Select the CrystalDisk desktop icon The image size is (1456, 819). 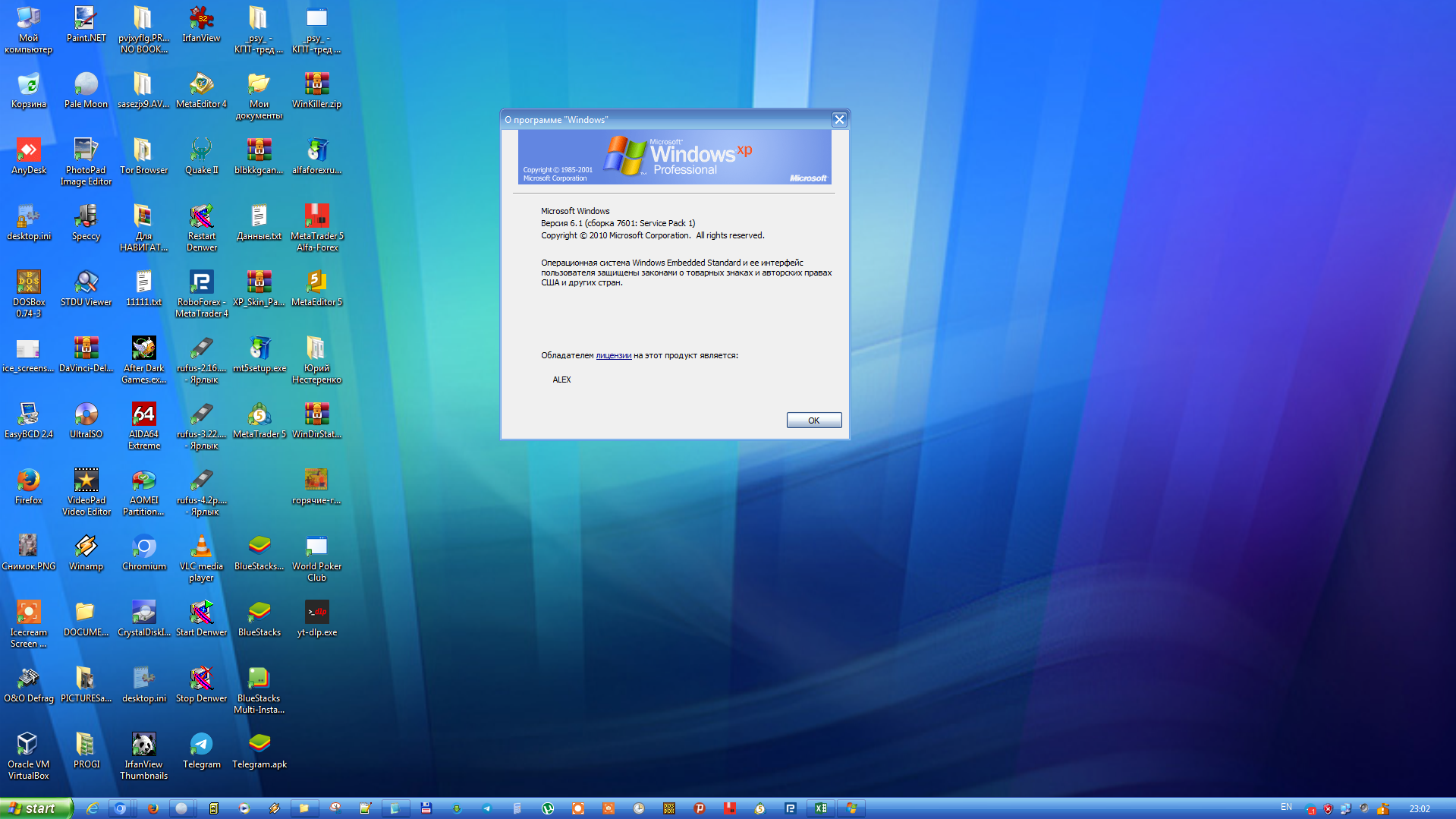143,619
